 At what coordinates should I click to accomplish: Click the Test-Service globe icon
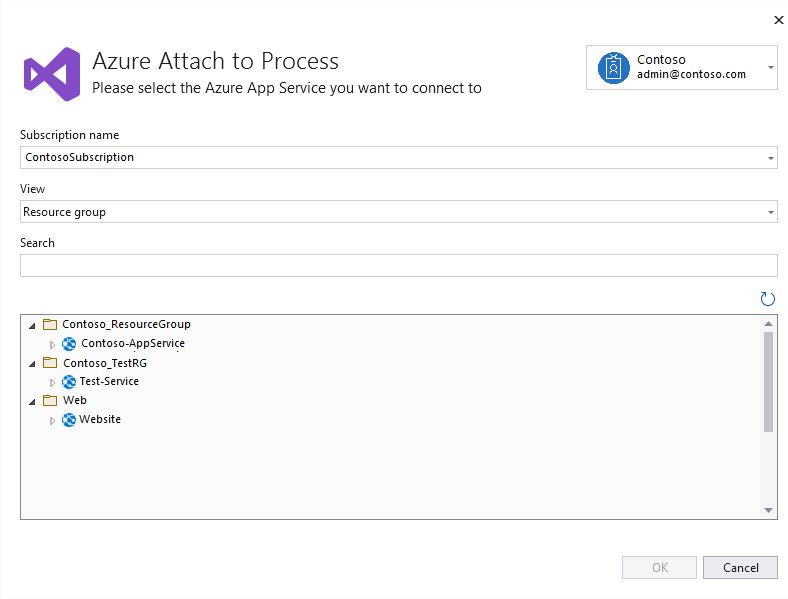point(69,382)
